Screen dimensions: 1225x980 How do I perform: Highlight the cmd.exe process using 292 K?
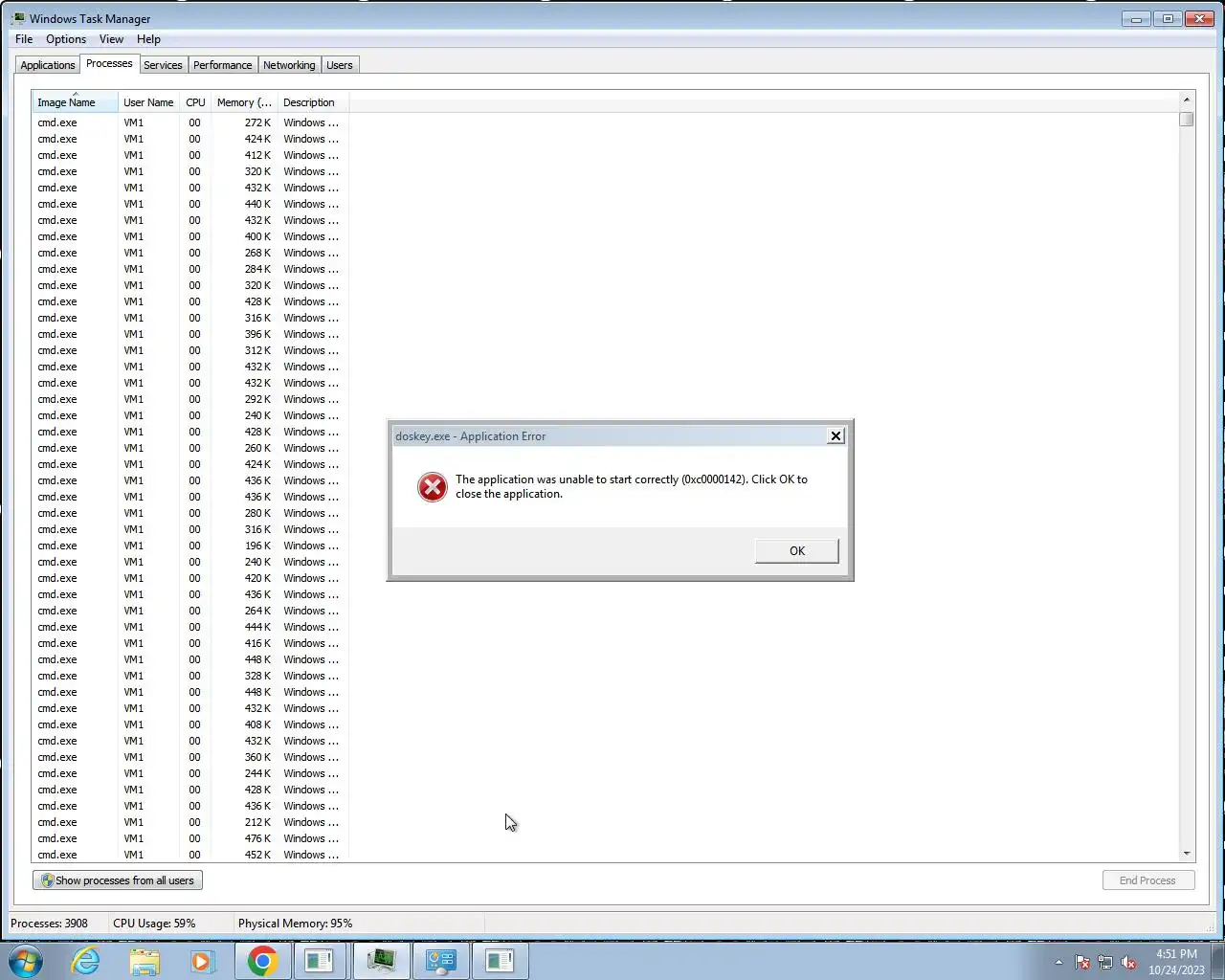coord(190,399)
